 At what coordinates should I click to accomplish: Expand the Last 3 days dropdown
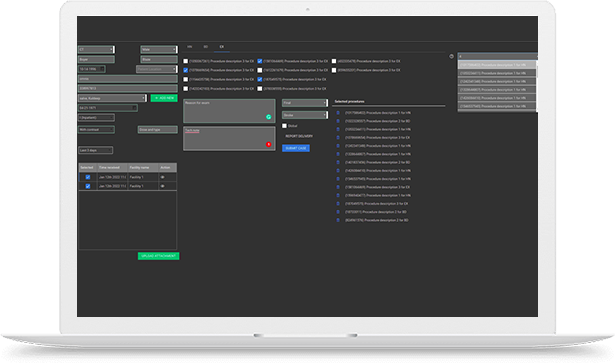96,150
